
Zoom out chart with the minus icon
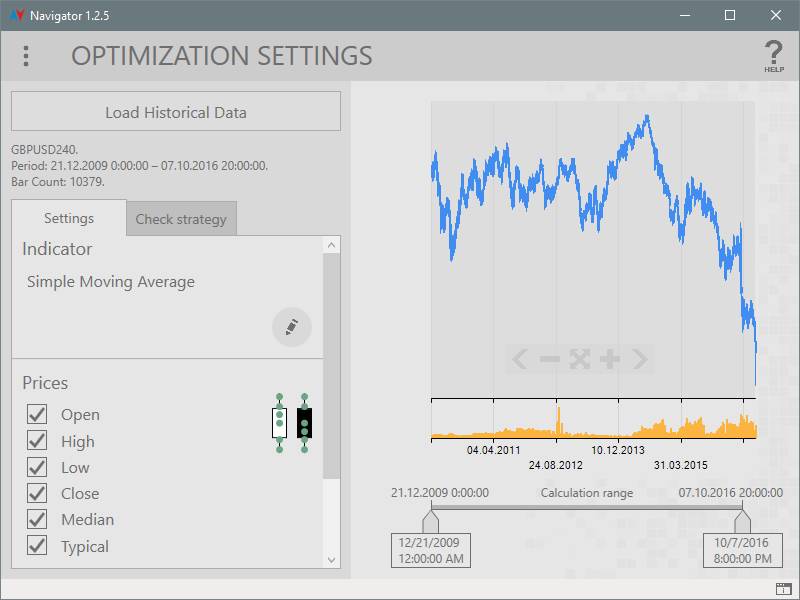[x=550, y=359]
